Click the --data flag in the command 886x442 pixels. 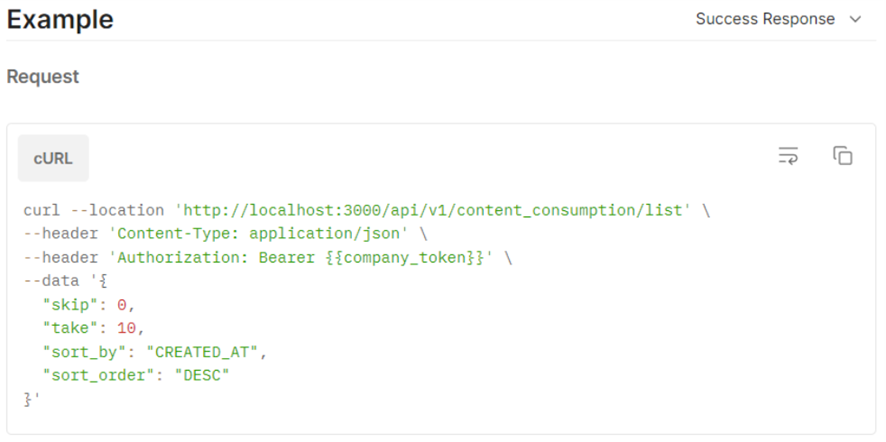click(50, 282)
